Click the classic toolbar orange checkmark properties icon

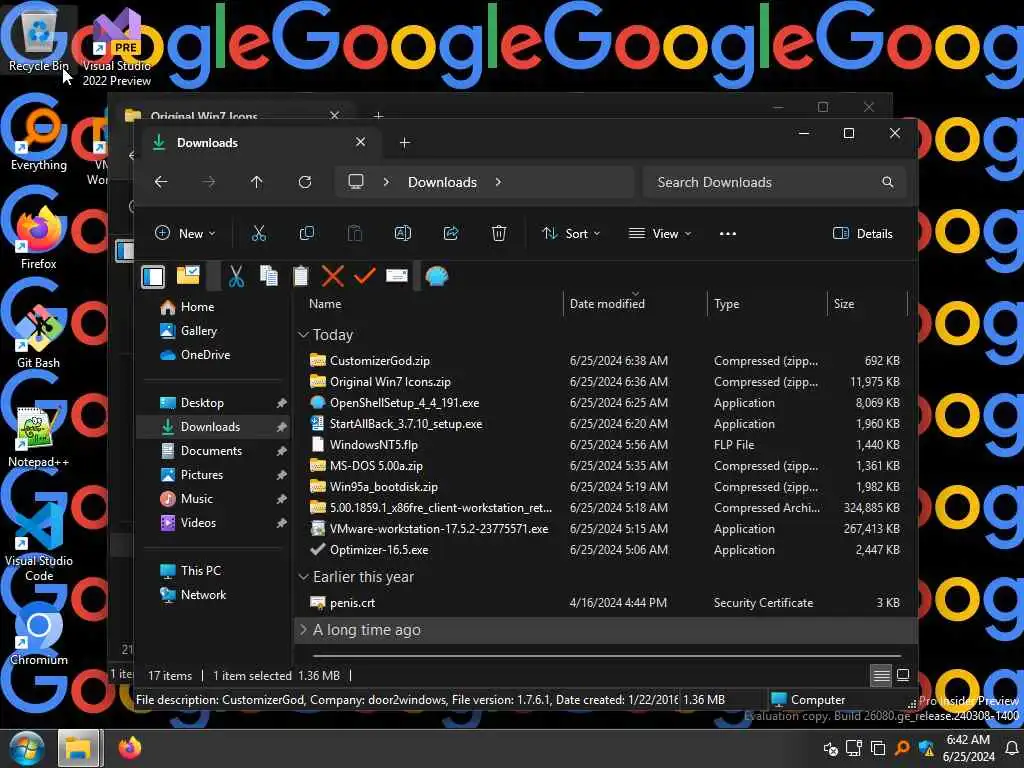coord(364,276)
